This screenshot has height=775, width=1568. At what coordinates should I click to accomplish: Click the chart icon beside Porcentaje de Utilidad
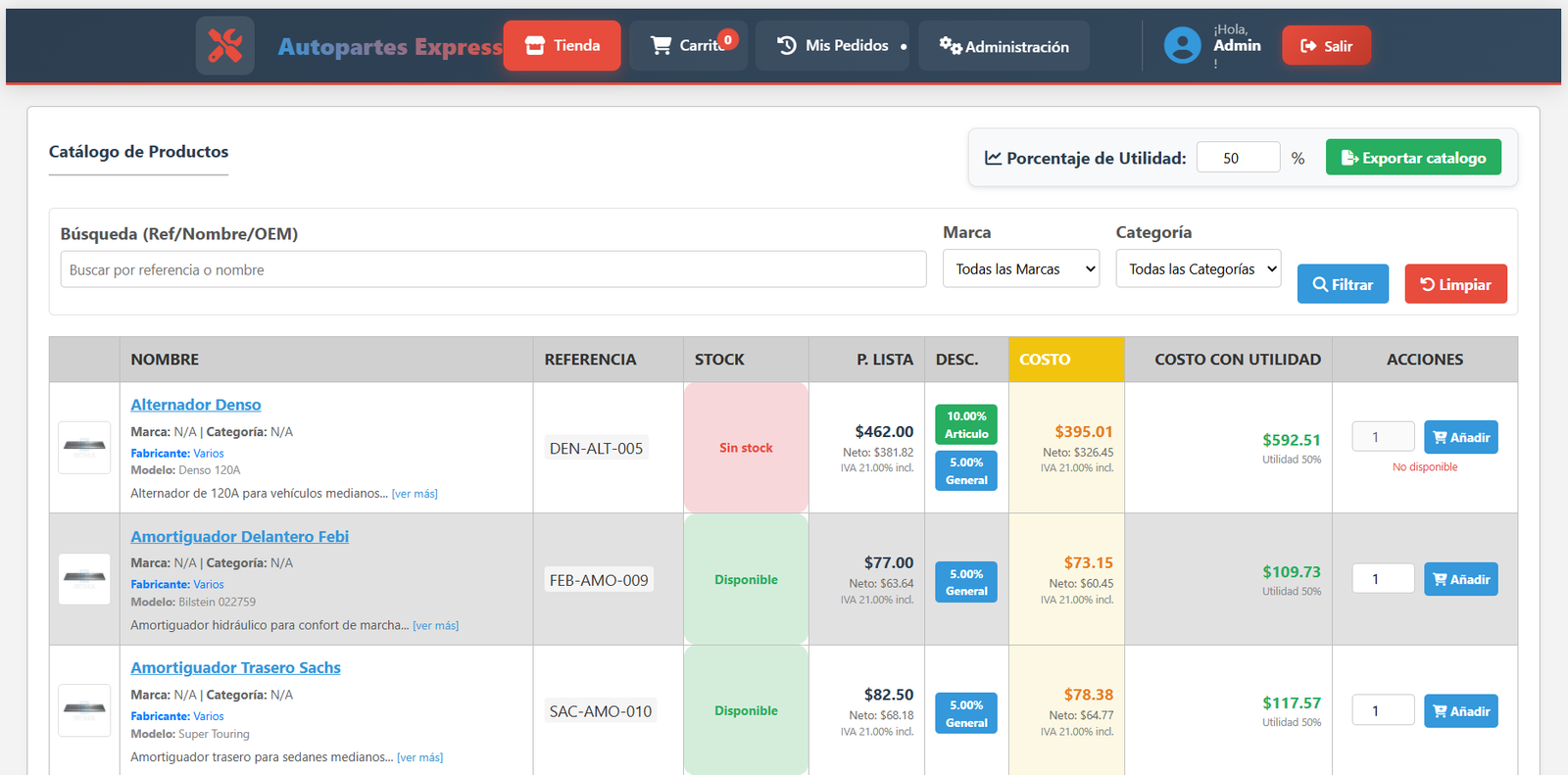coord(993,158)
